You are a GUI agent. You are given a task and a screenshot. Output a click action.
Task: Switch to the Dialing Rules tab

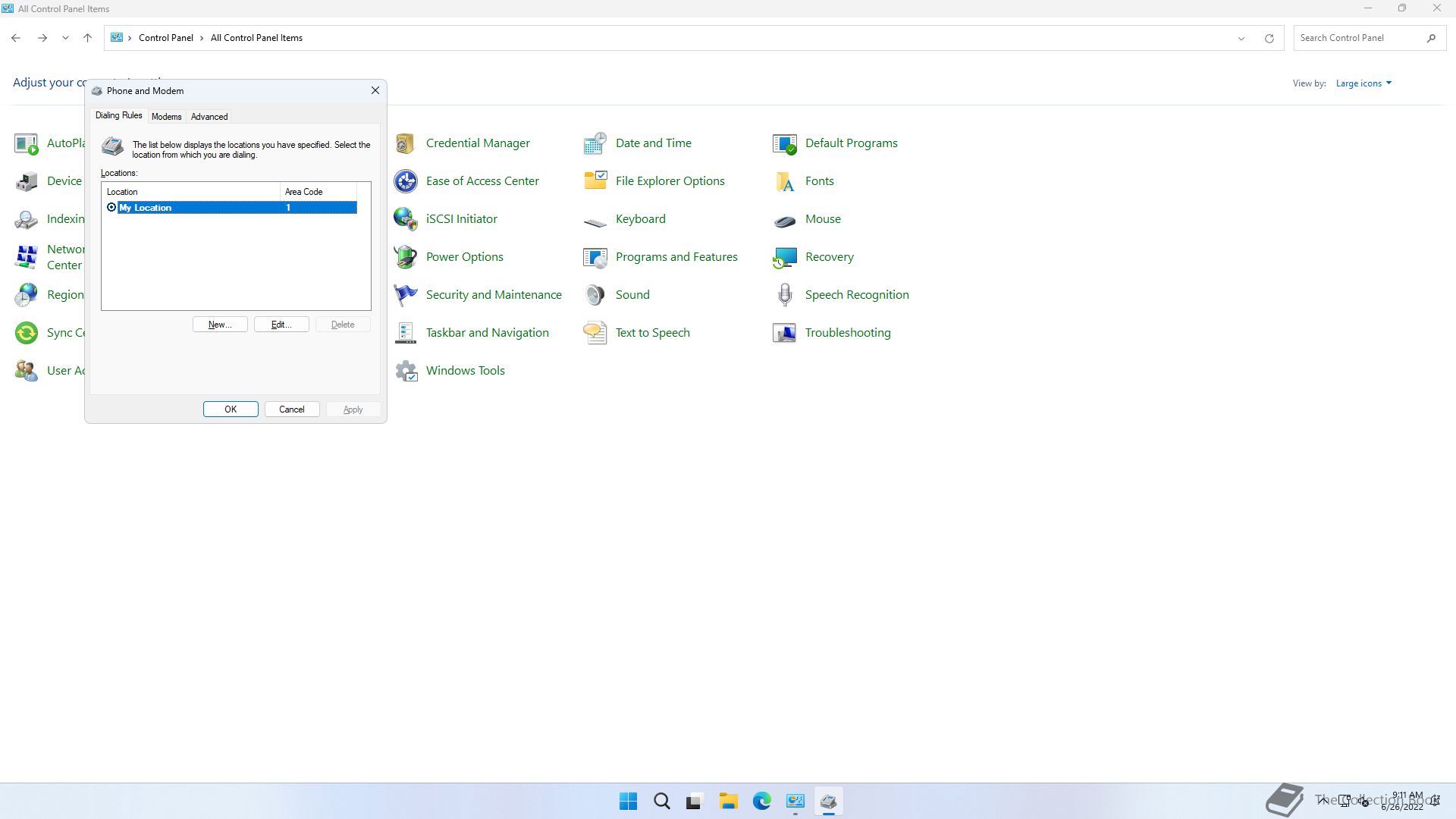coord(118,116)
